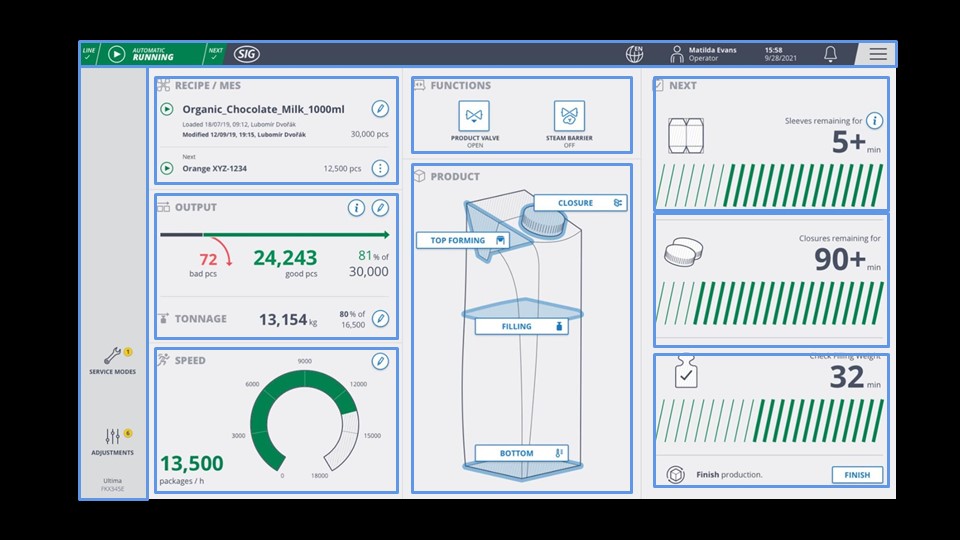The width and height of the screenshot is (960, 540).
Task: Select the NEXT status tab in header
Action: point(215,54)
